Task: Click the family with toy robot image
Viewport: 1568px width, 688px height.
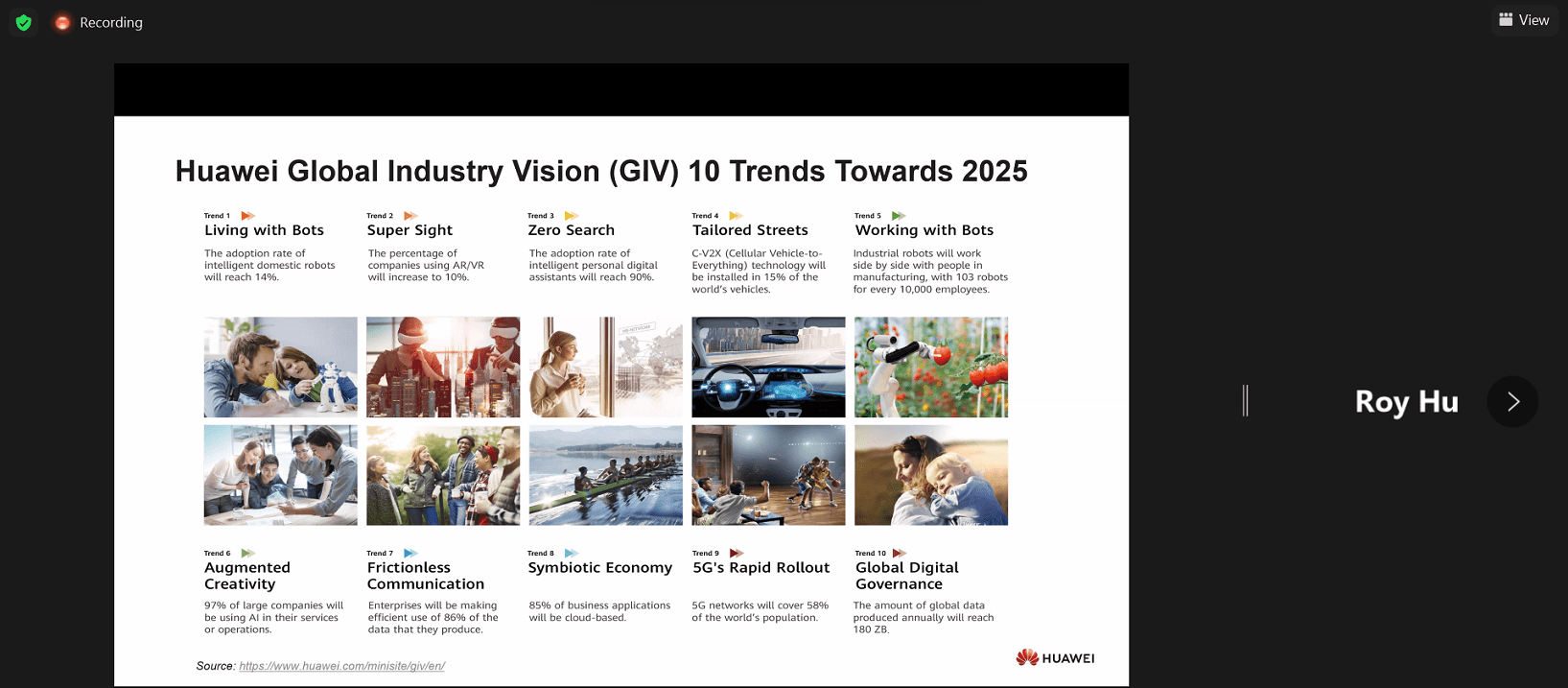Action: point(280,368)
